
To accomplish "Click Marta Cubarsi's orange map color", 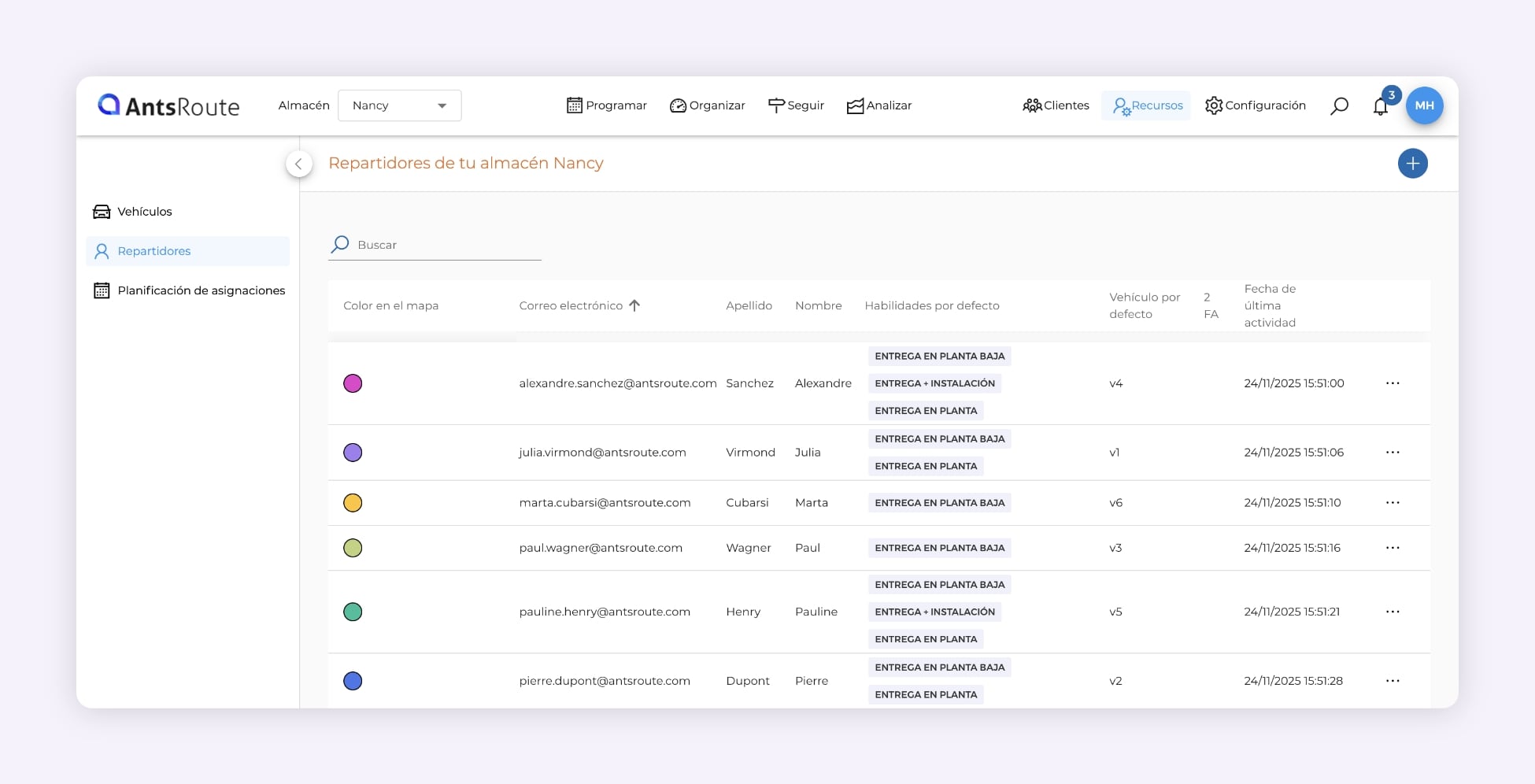I will pyautogui.click(x=353, y=503).
